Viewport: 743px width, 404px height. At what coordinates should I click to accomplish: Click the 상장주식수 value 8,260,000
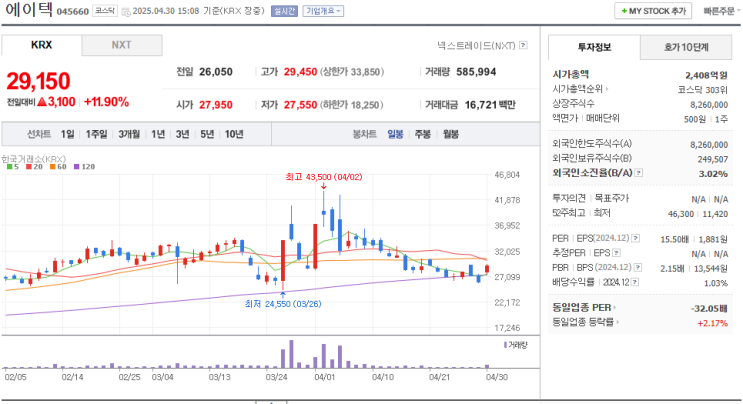point(709,105)
